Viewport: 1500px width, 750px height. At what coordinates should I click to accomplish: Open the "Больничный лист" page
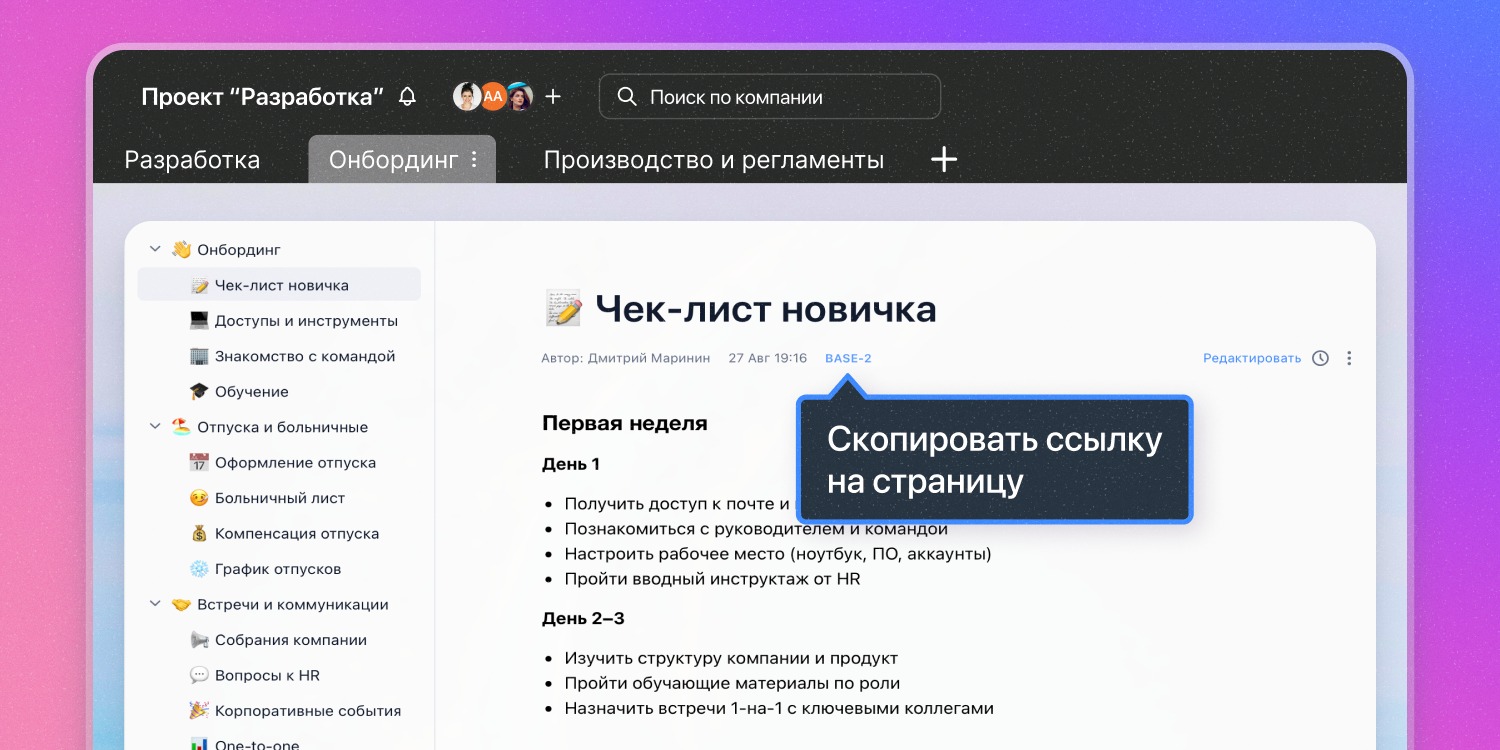coord(279,498)
